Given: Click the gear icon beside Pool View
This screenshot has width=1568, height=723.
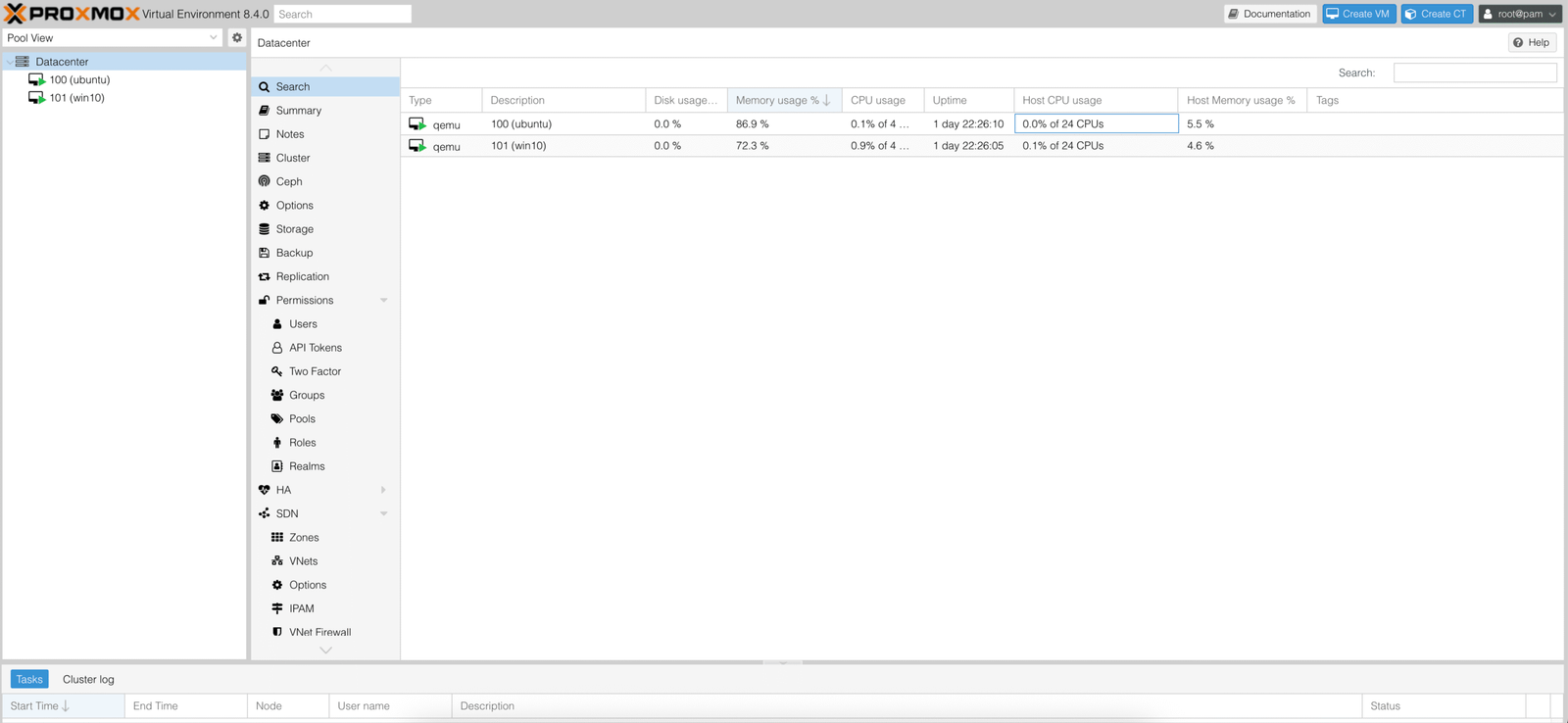Looking at the screenshot, I should (x=237, y=38).
